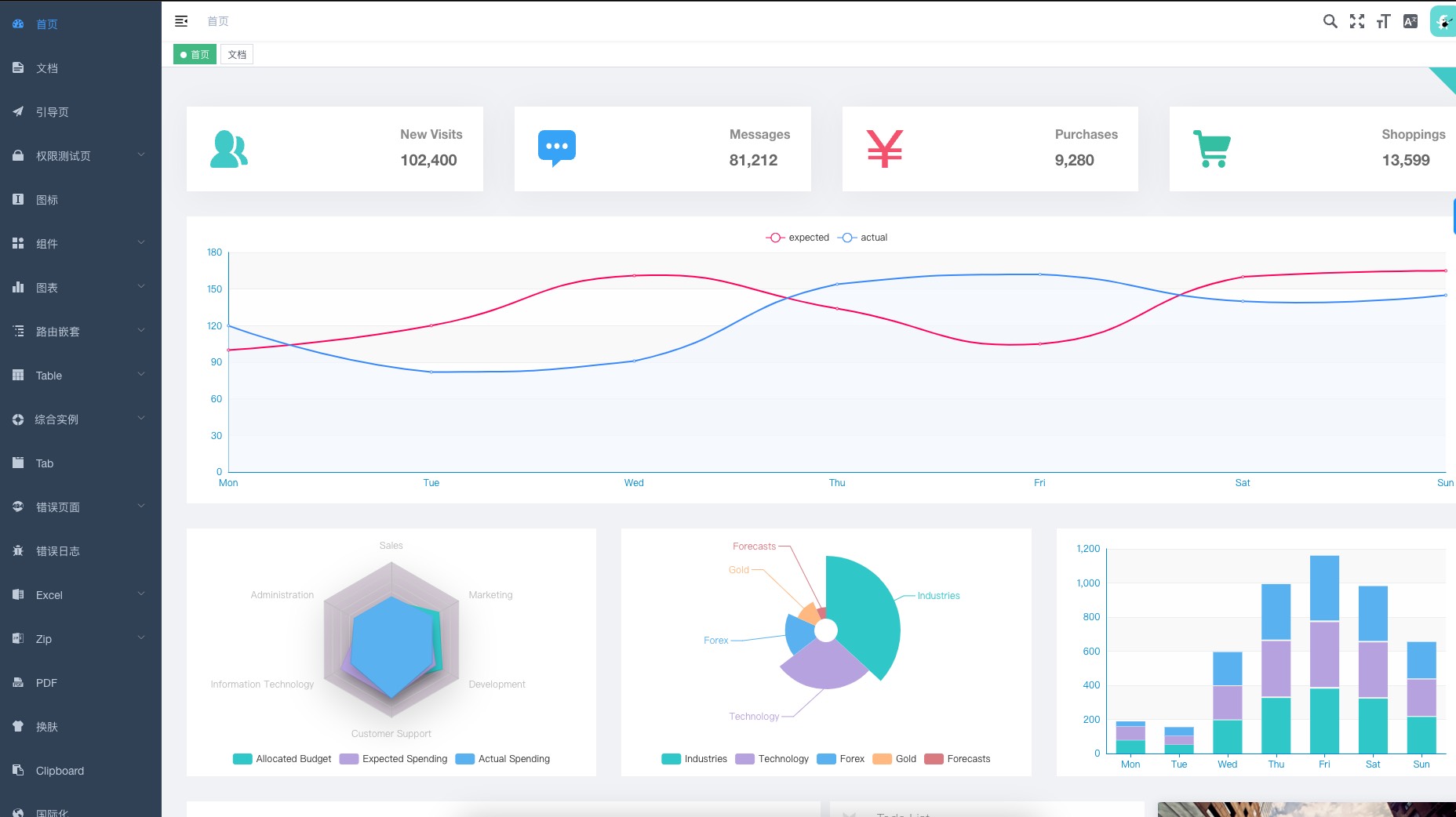Toggle fullscreen with the expand icon
Viewport: 1456px width, 817px height.
(x=1357, y=21)
